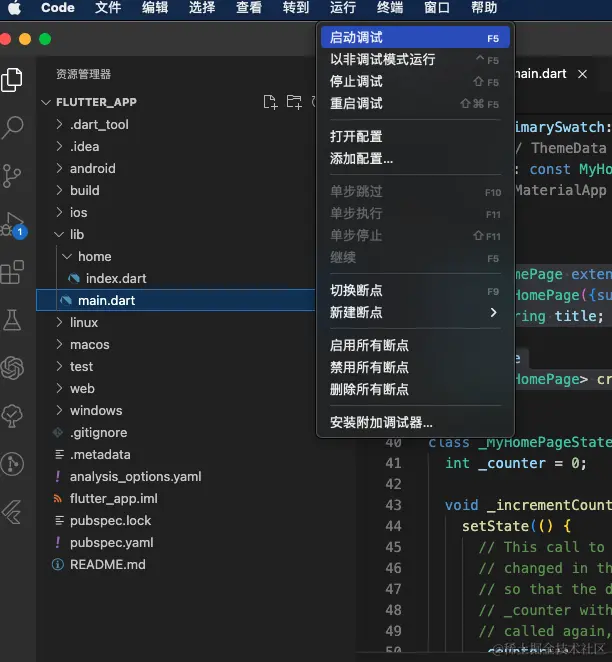This screenshot has height=662, width=612.
Task: Open the 窗口 menu in menu bar
Action: [437, 8]
